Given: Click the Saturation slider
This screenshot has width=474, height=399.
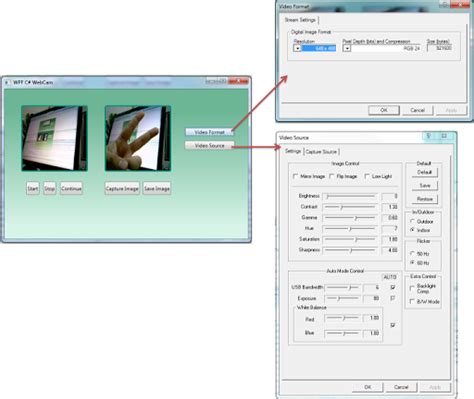Looking at the screenshot, I should tap(350, 239).
